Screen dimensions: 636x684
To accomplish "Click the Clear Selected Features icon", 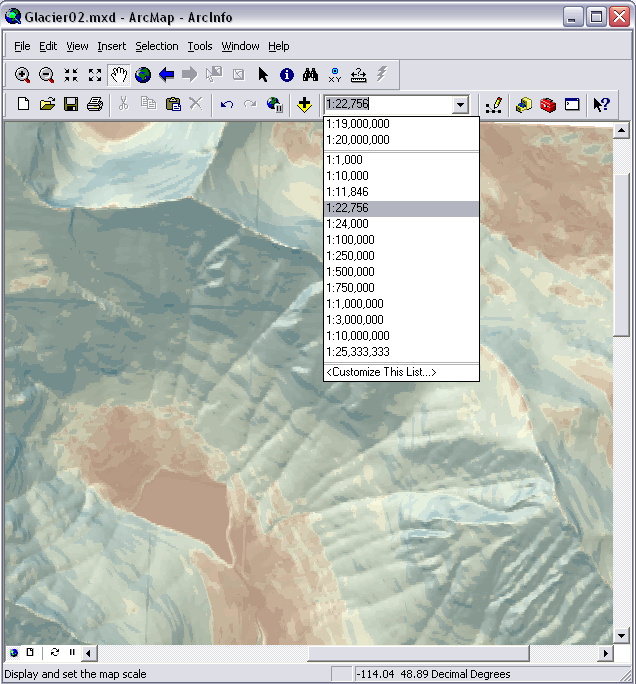I will pos(238,75).
